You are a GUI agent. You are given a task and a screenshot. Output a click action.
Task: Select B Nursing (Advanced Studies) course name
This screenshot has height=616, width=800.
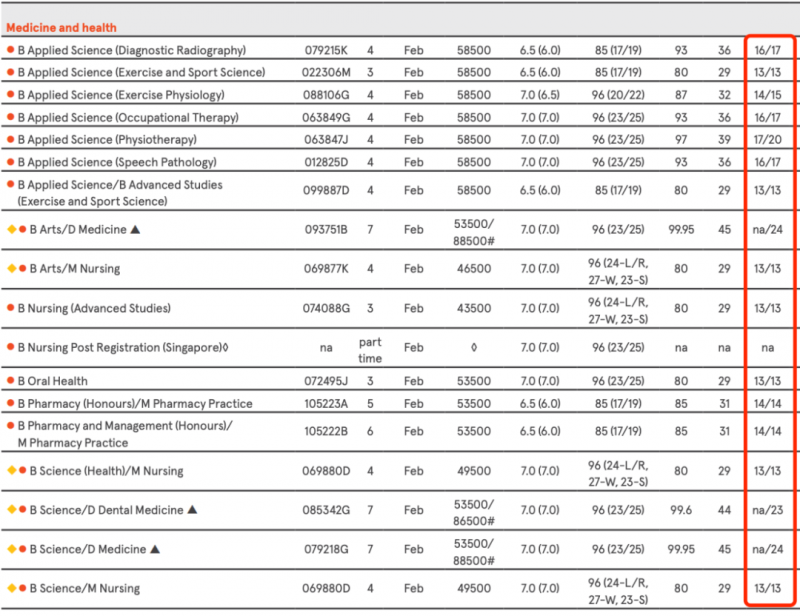94,308
